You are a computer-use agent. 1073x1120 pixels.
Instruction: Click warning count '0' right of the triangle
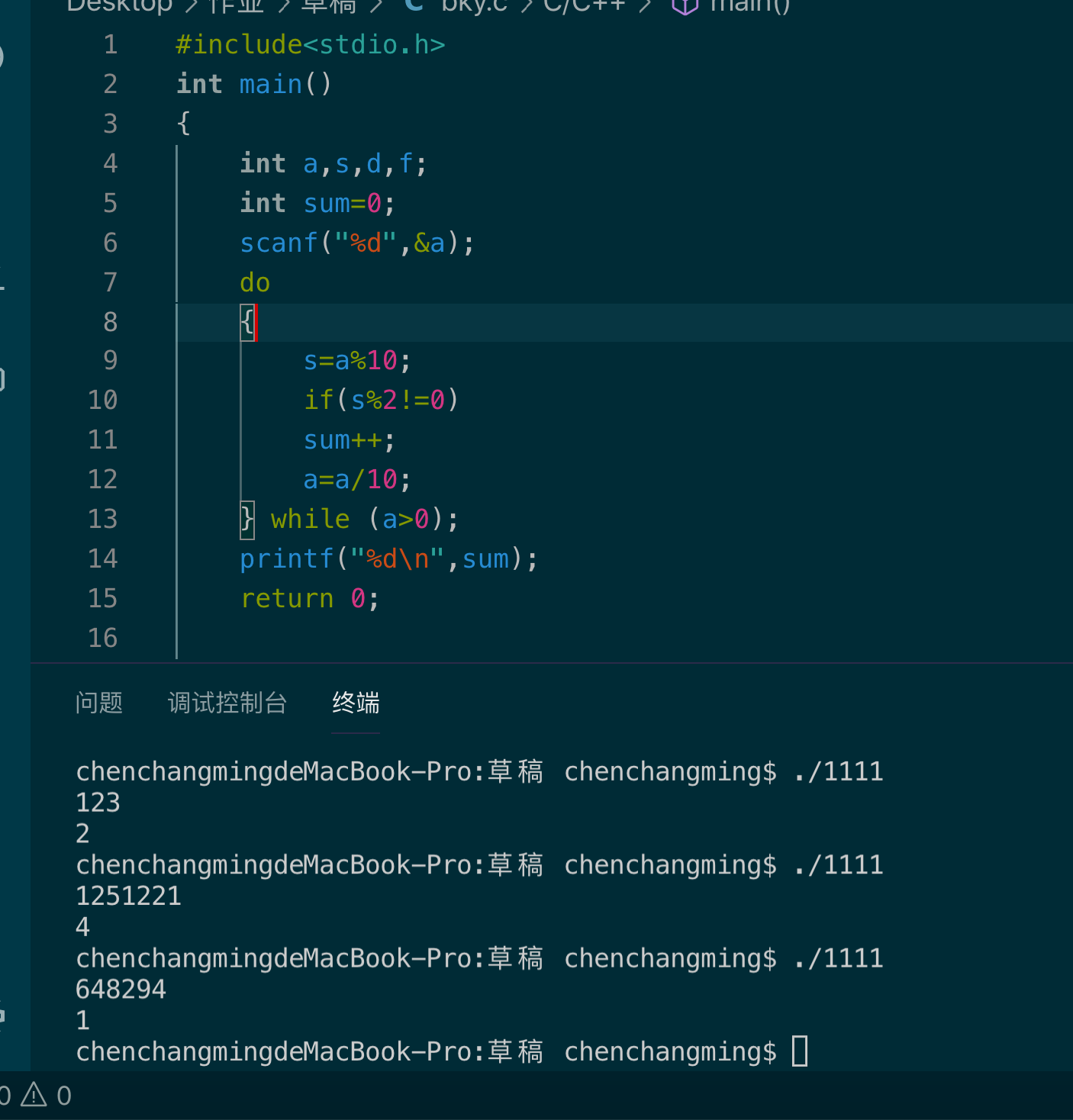pos(64,1096)
